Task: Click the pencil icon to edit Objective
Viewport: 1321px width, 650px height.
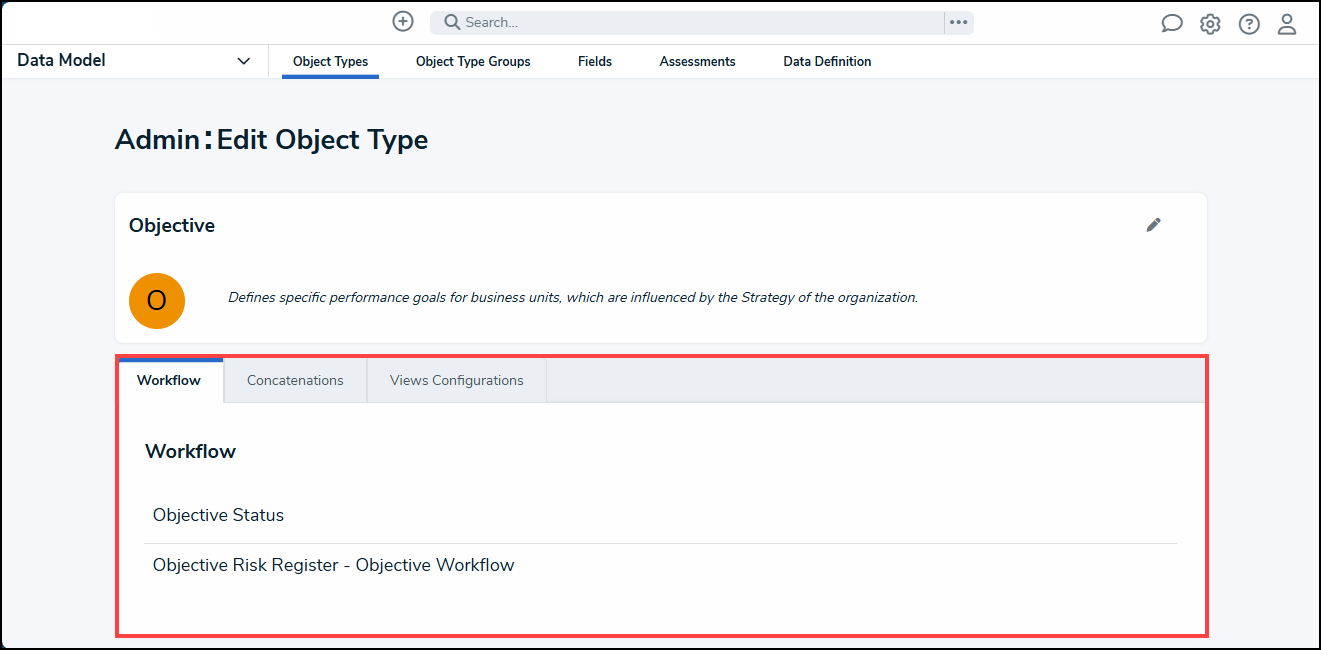Action: [x=1153, y=225]
